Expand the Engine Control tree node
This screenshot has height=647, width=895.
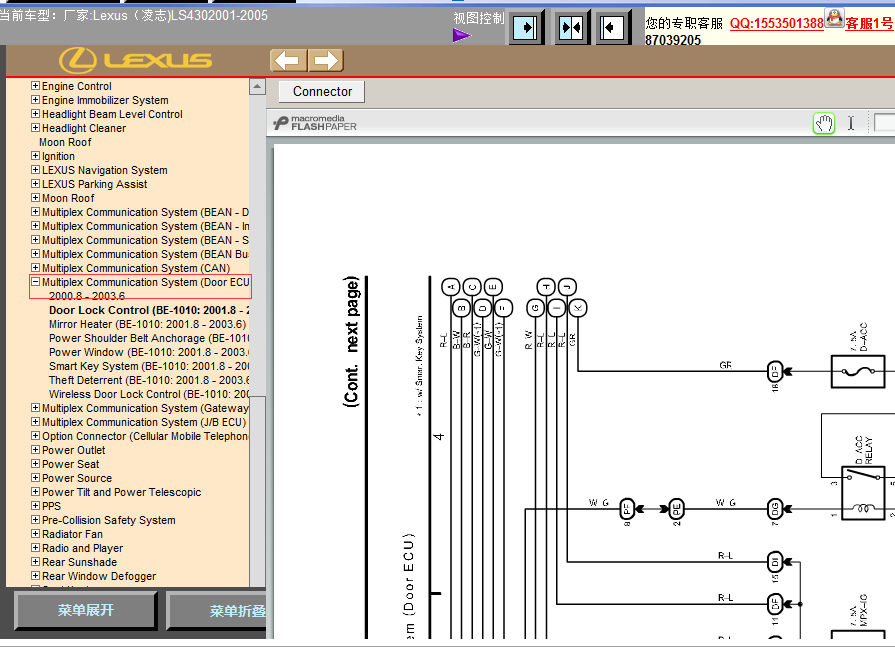click(35, 86)
